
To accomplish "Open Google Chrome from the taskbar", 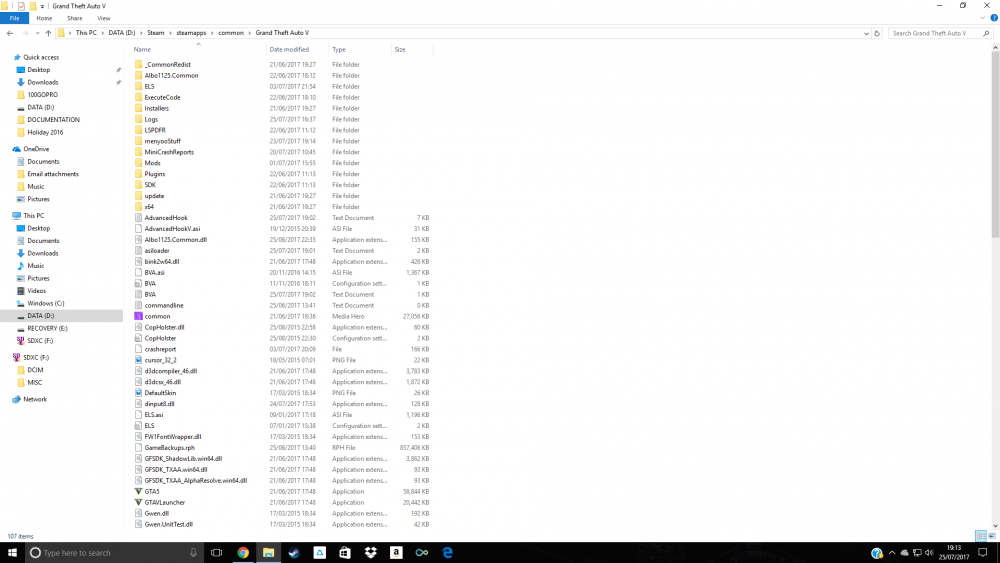I will [243, 552].
